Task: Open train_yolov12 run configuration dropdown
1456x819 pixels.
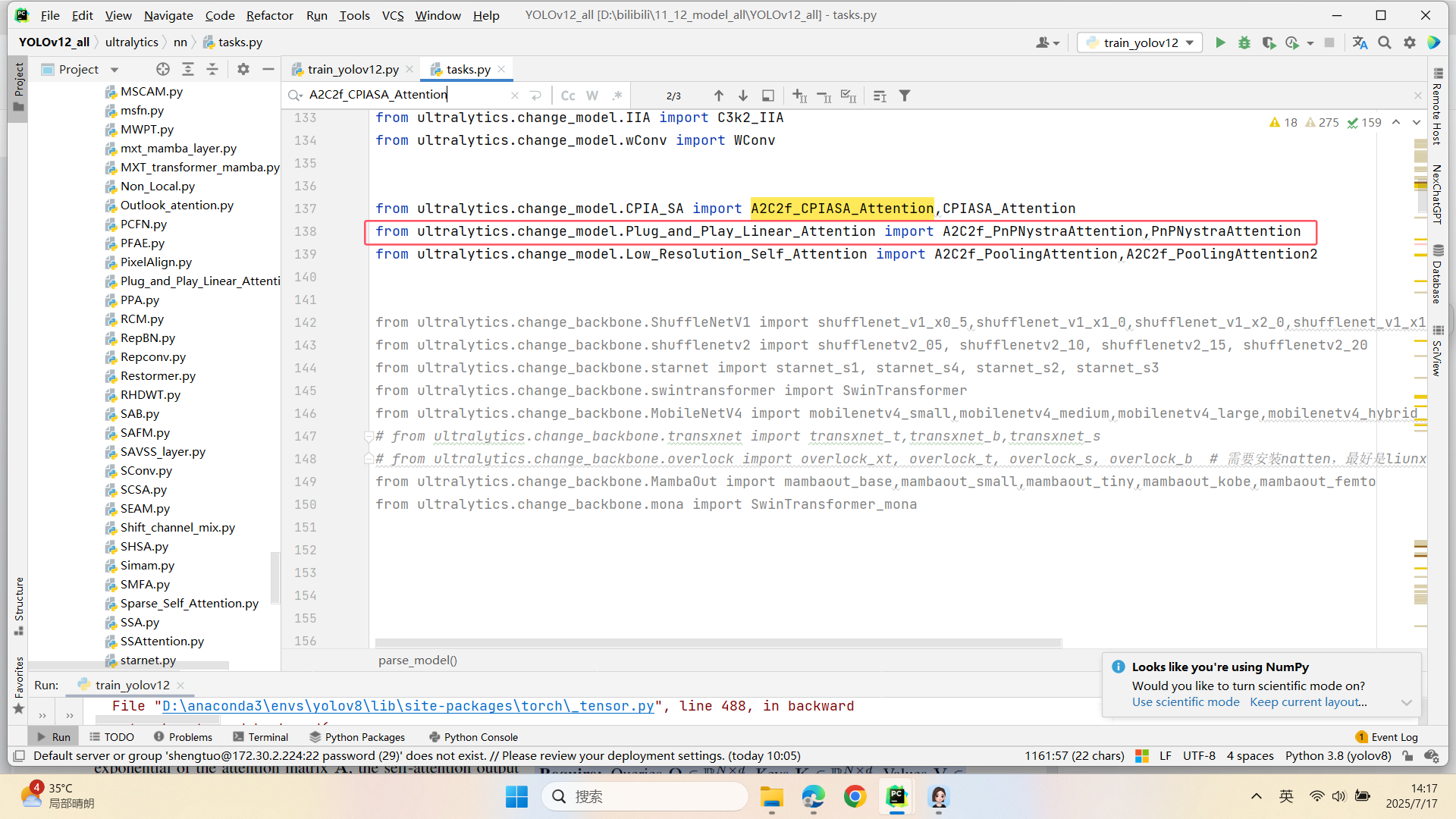Action: coord(1141,42)
